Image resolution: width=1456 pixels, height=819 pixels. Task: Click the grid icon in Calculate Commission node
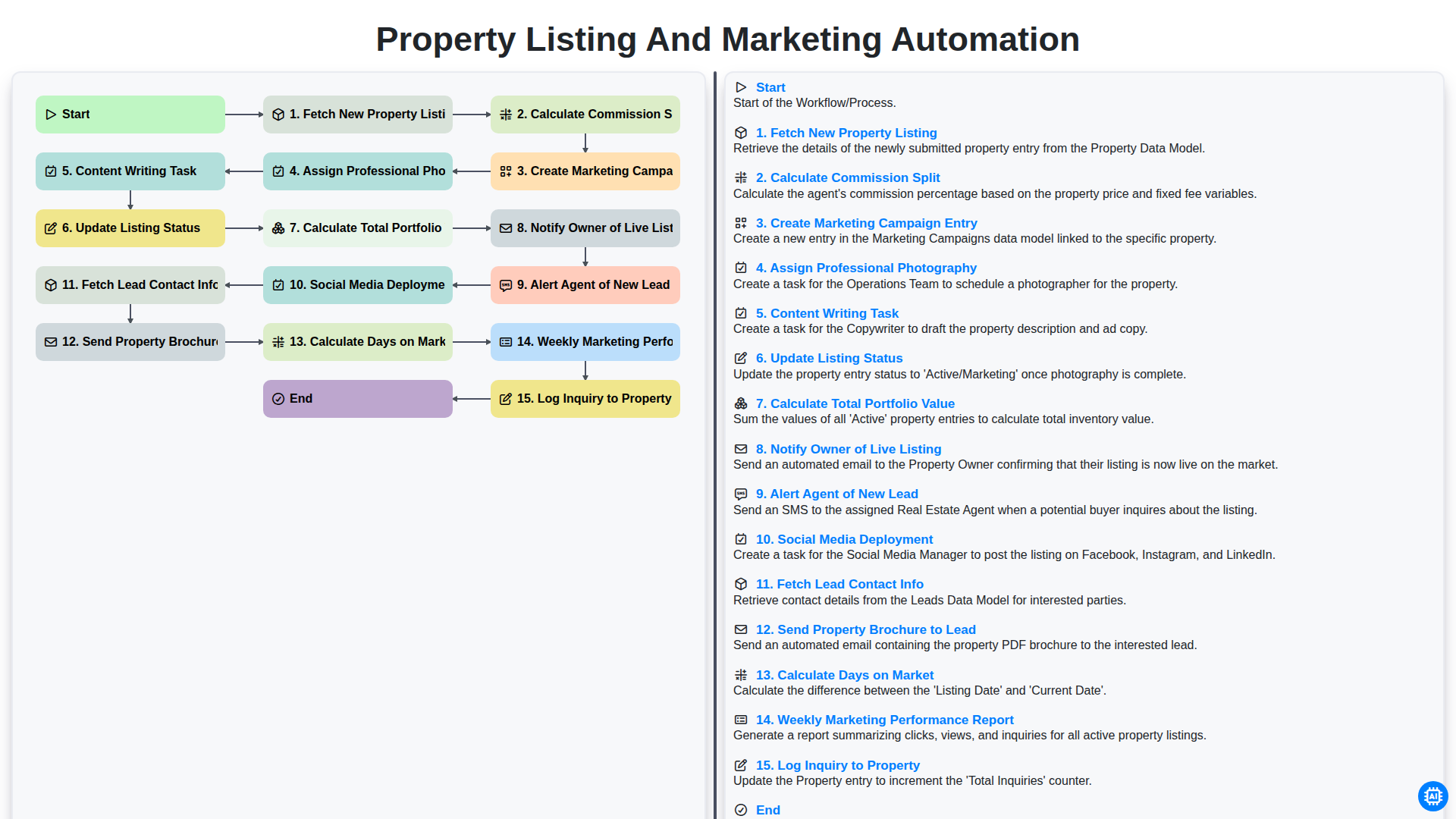coord(506,115)
